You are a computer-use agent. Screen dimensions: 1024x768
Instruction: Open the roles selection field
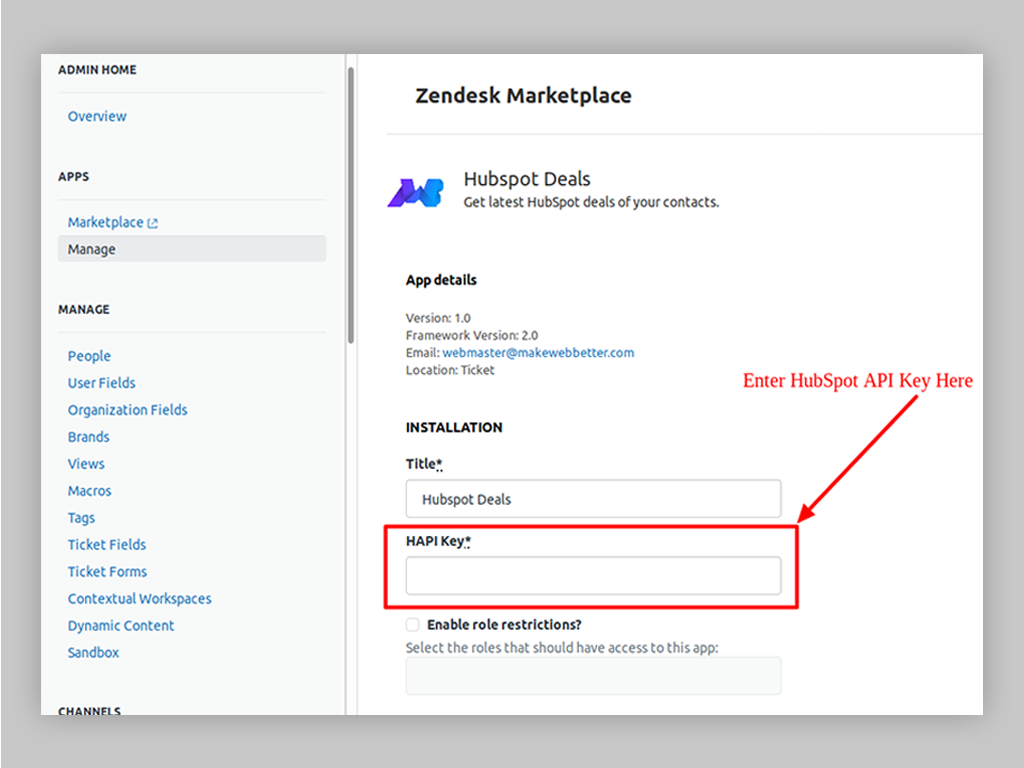[x=593, y=675]
